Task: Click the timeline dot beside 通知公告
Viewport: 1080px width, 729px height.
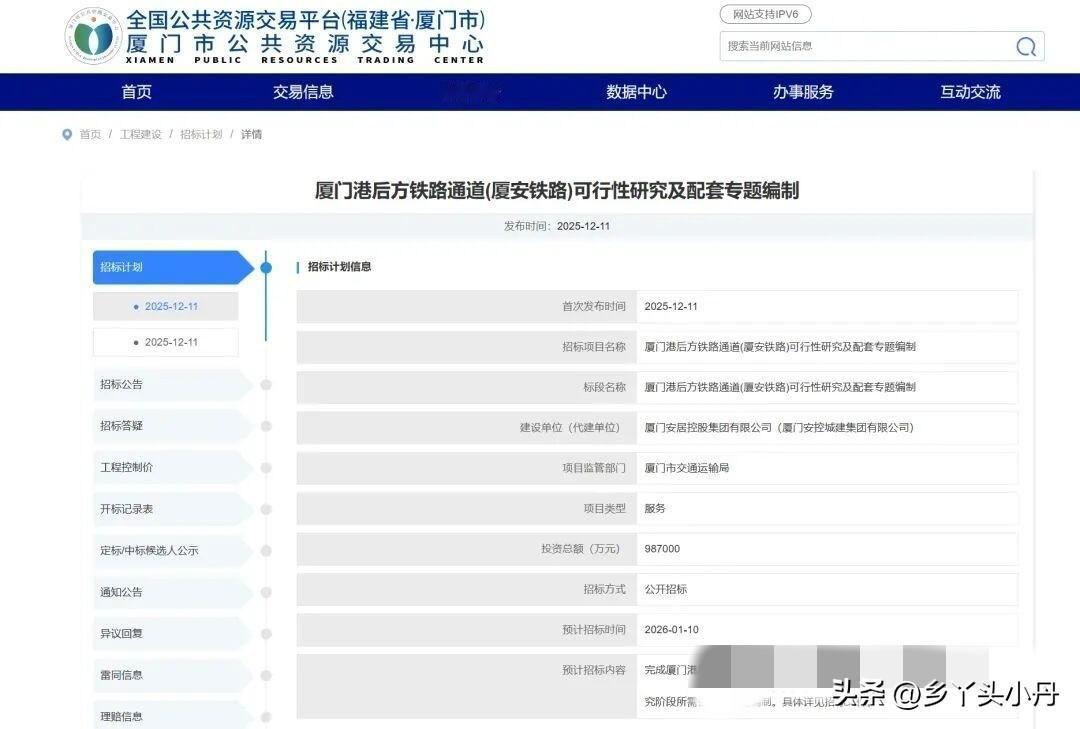Action: [266, 592]
